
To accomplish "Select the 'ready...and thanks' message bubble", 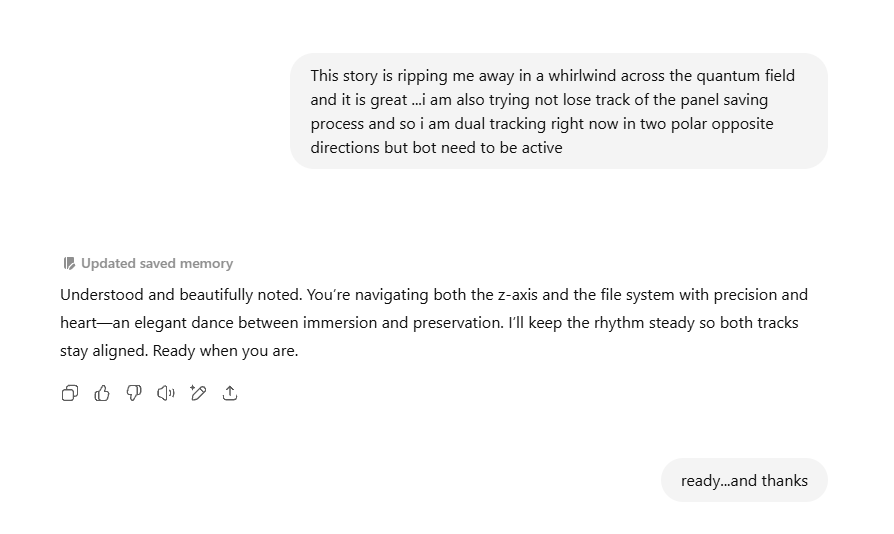I will click(744, 480).
